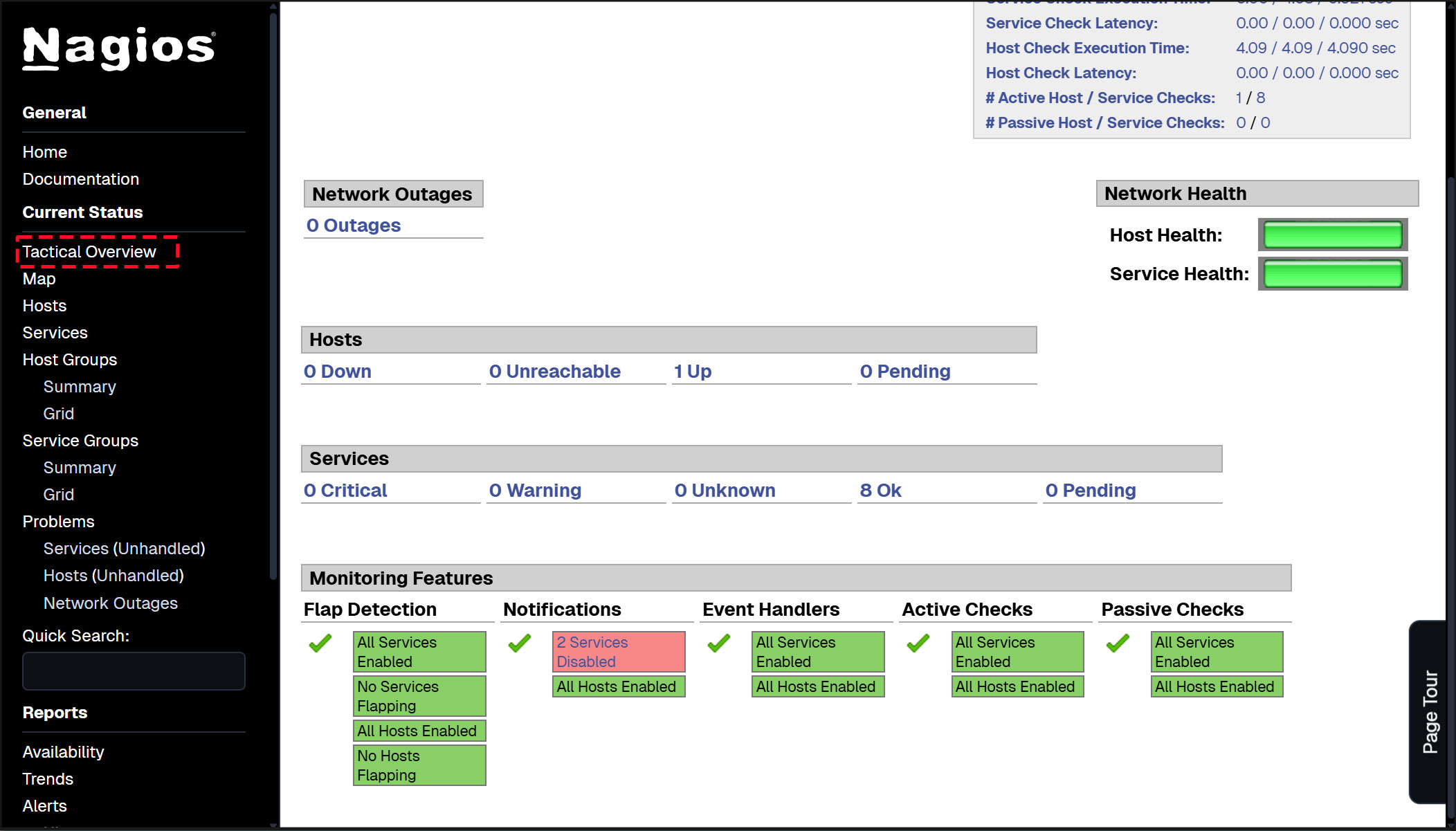This screenshot has width=1456, height=831.
Task: Click the Notifications green checkmark icon
Action: [520, 643]
